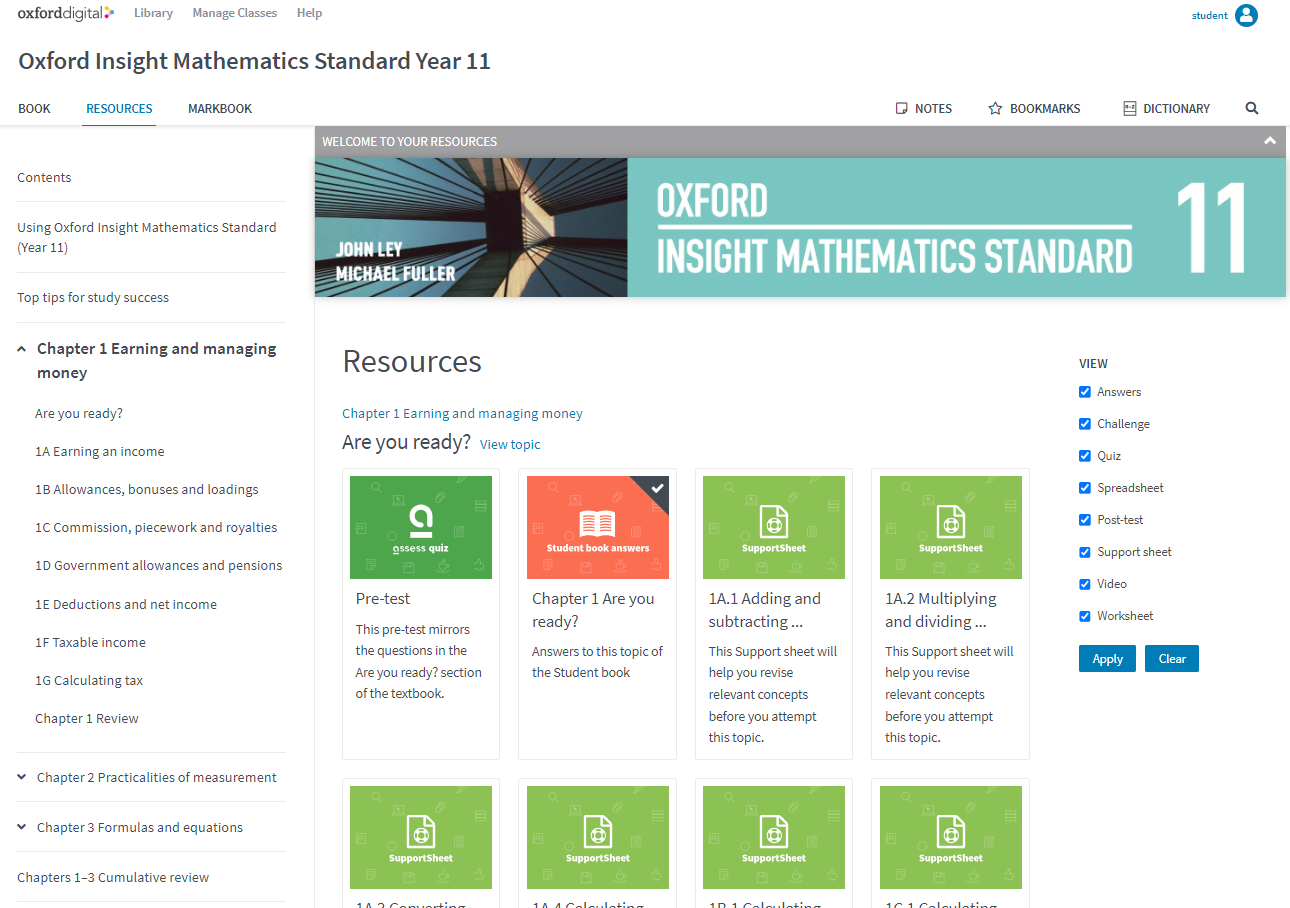Open Library in the top menu
1290x908 pixels.
[x=153, y=13]
